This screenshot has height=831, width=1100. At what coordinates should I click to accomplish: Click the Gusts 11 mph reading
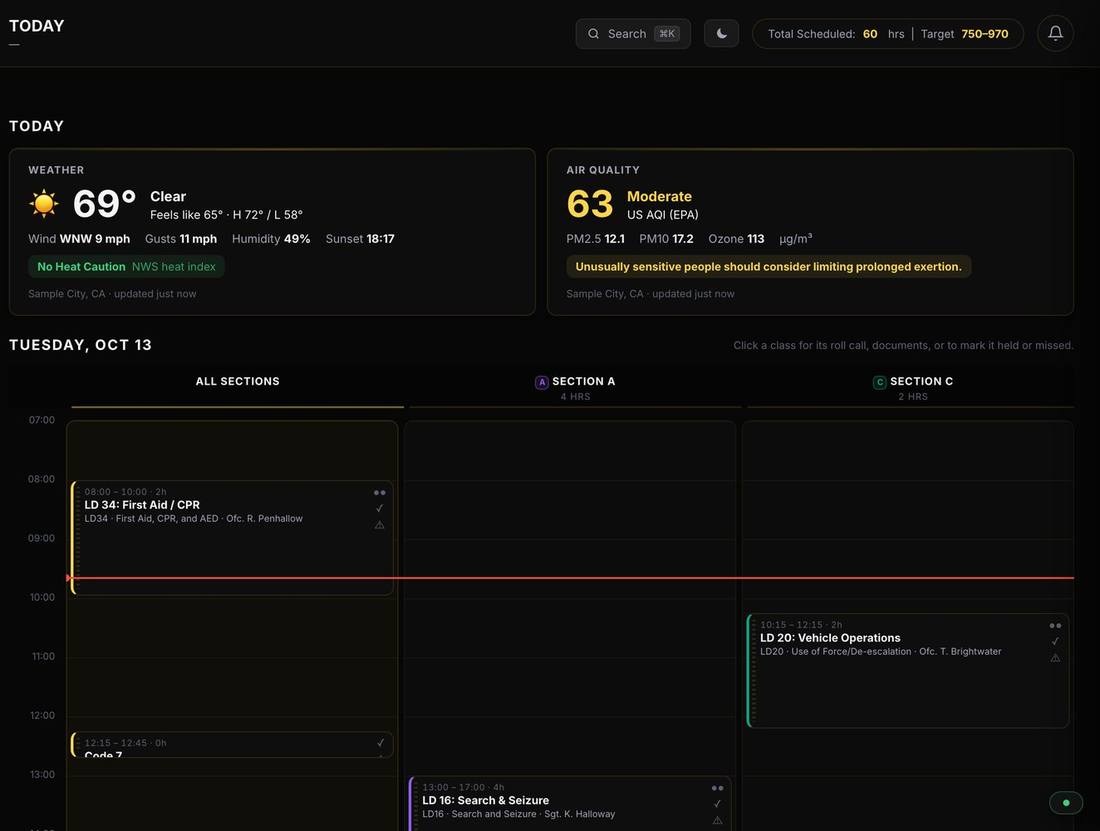pos(181,238)
